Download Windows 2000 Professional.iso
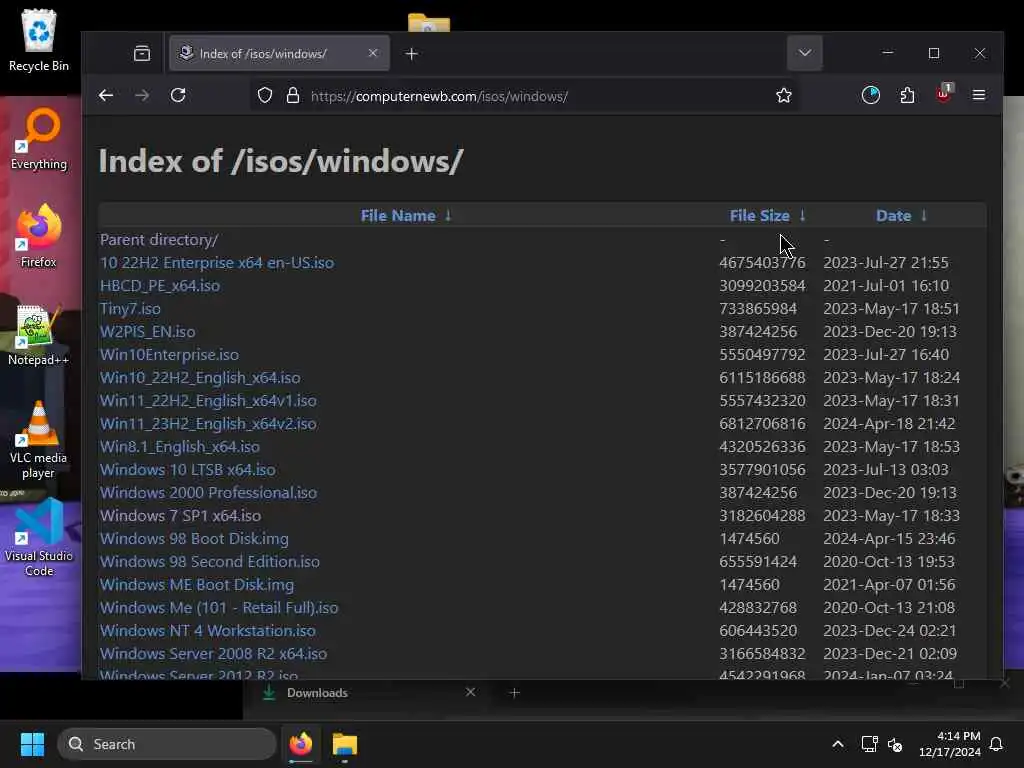 coord(208,492)
